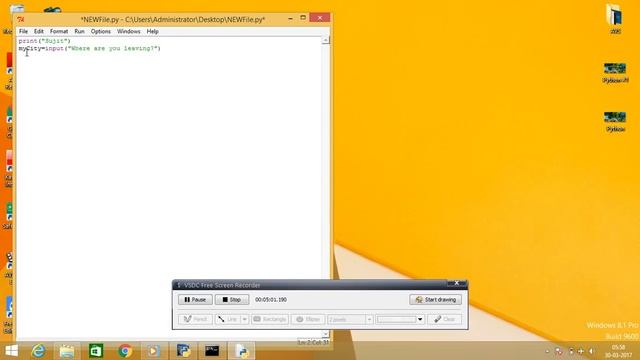640x360 pixels.
Task: Click the Ln/Col status bar indicator
Action: coord(313,342)
